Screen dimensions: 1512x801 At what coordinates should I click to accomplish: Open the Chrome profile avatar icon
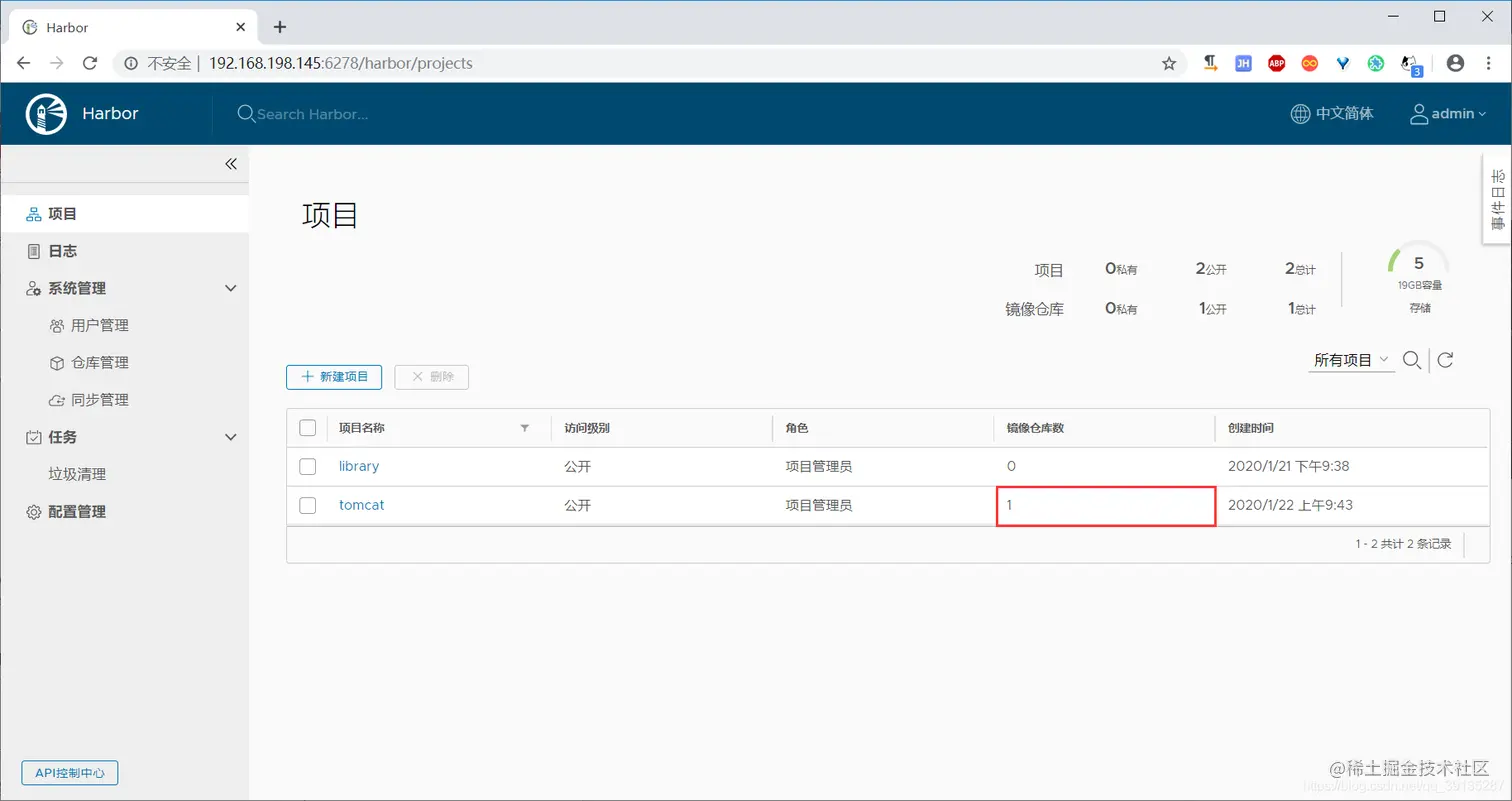[1455, 63]
